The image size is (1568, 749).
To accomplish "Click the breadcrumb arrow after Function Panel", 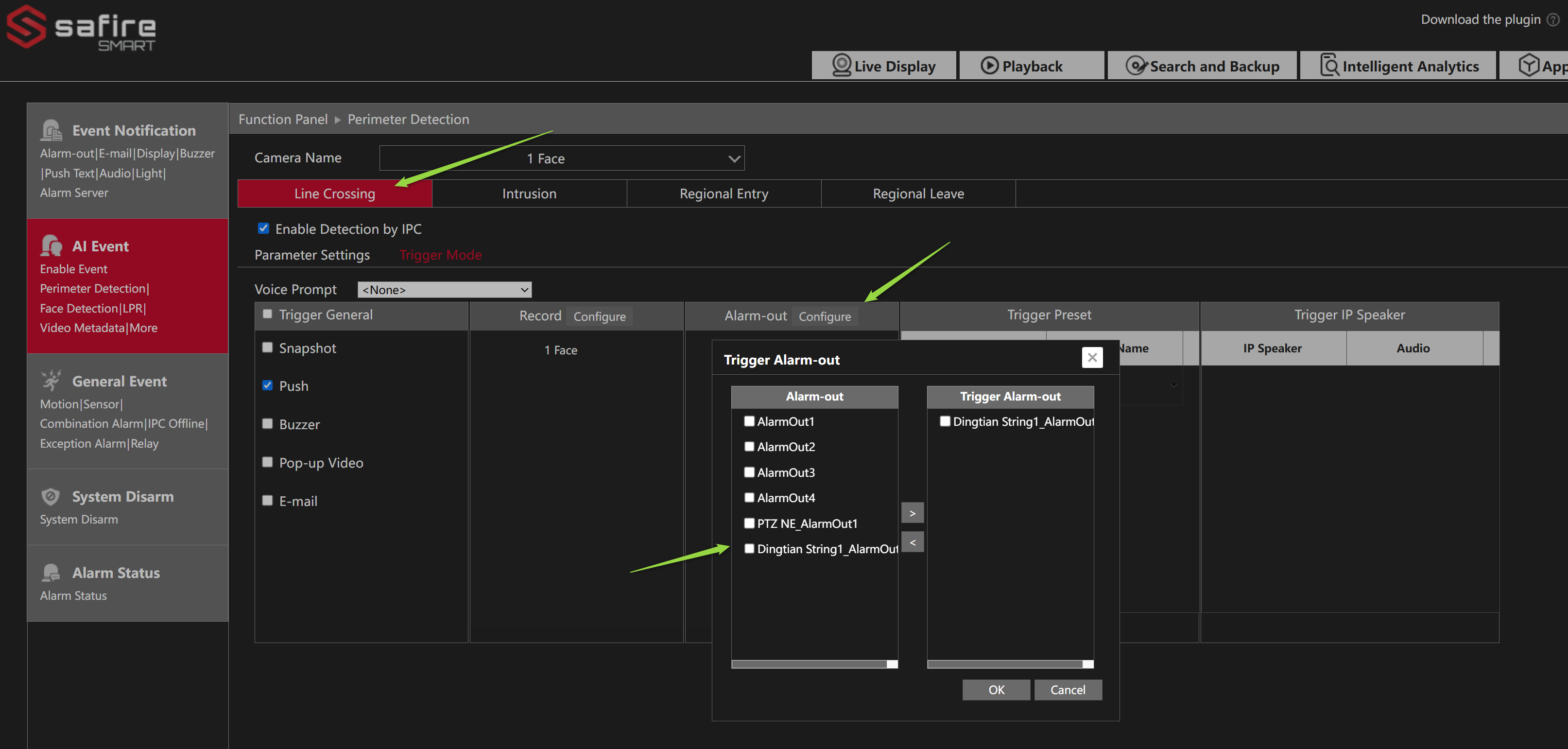I will point(338,120).
